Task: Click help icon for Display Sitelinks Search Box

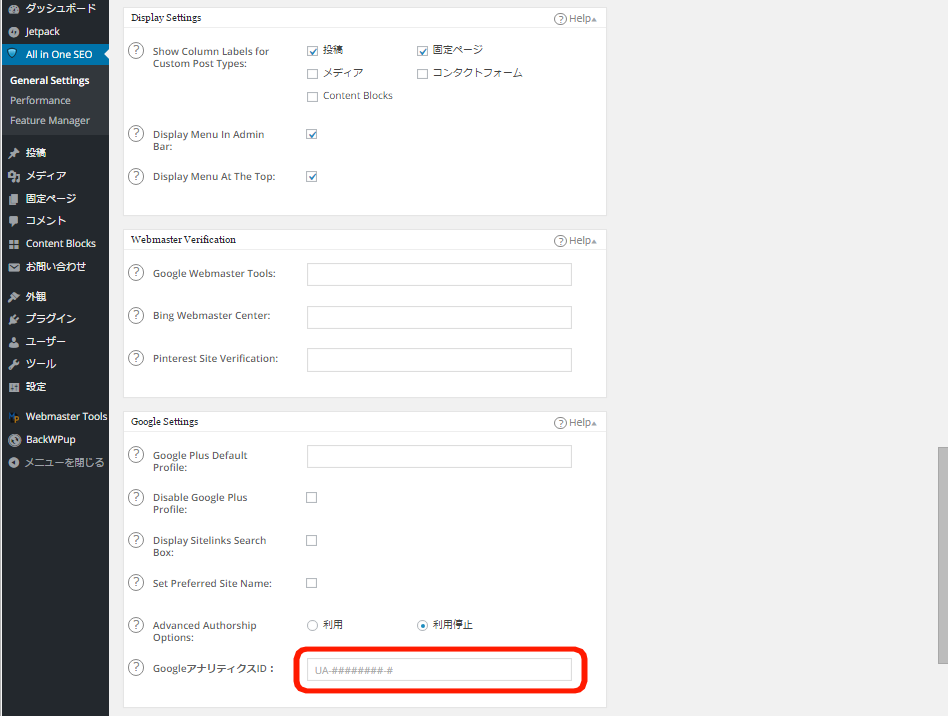Action: pyautogui.click(x=136, y=539)
